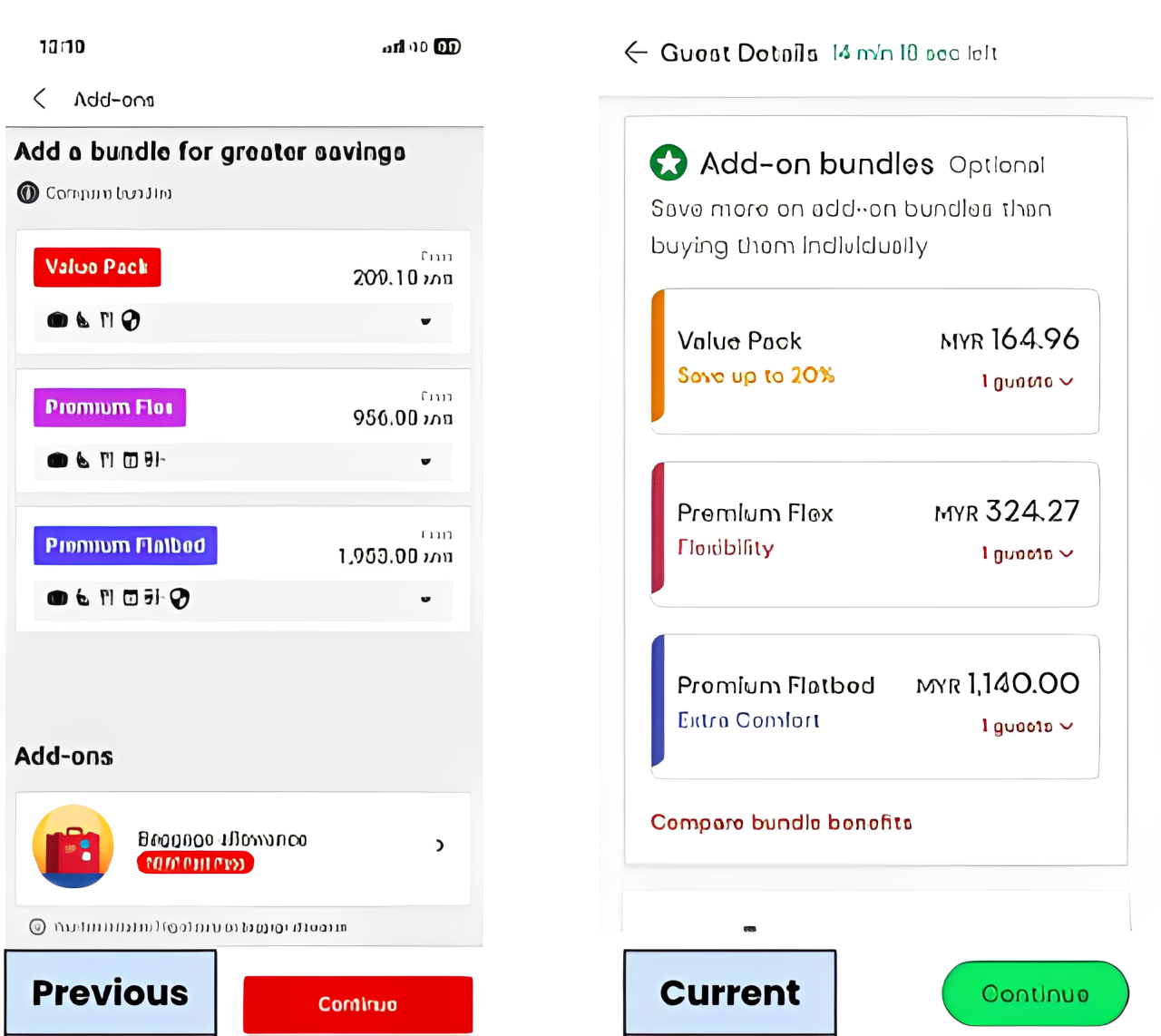This screenshot has width=1161, height=1036.
Task: Expand the purple Premium Flex details arrow
Action: (425, 461)
